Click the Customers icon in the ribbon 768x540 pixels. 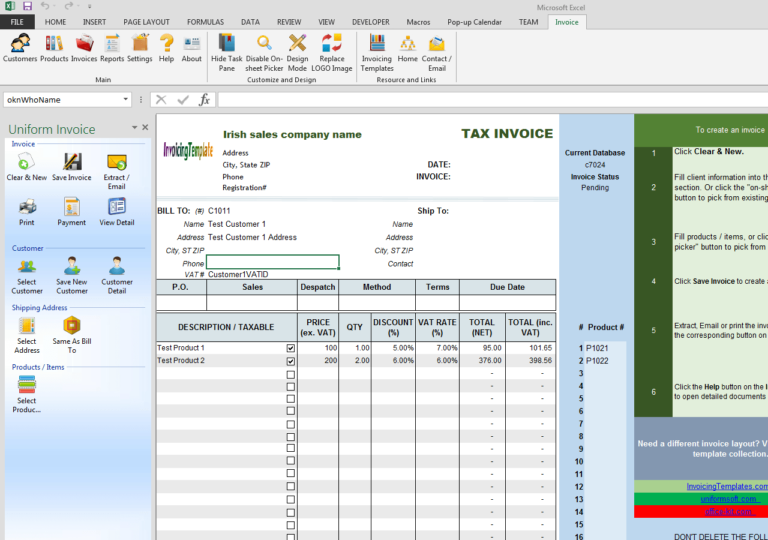click(19, 46)
